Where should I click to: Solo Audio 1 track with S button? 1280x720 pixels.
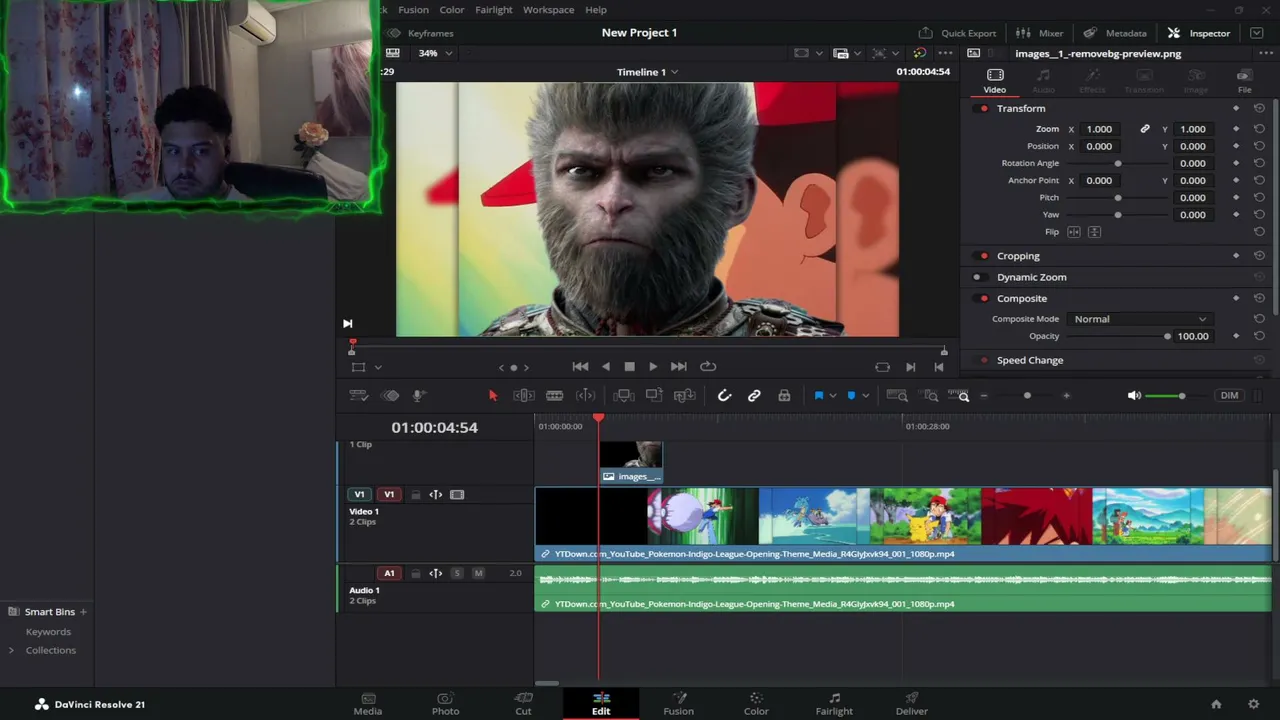pos(457,573)
